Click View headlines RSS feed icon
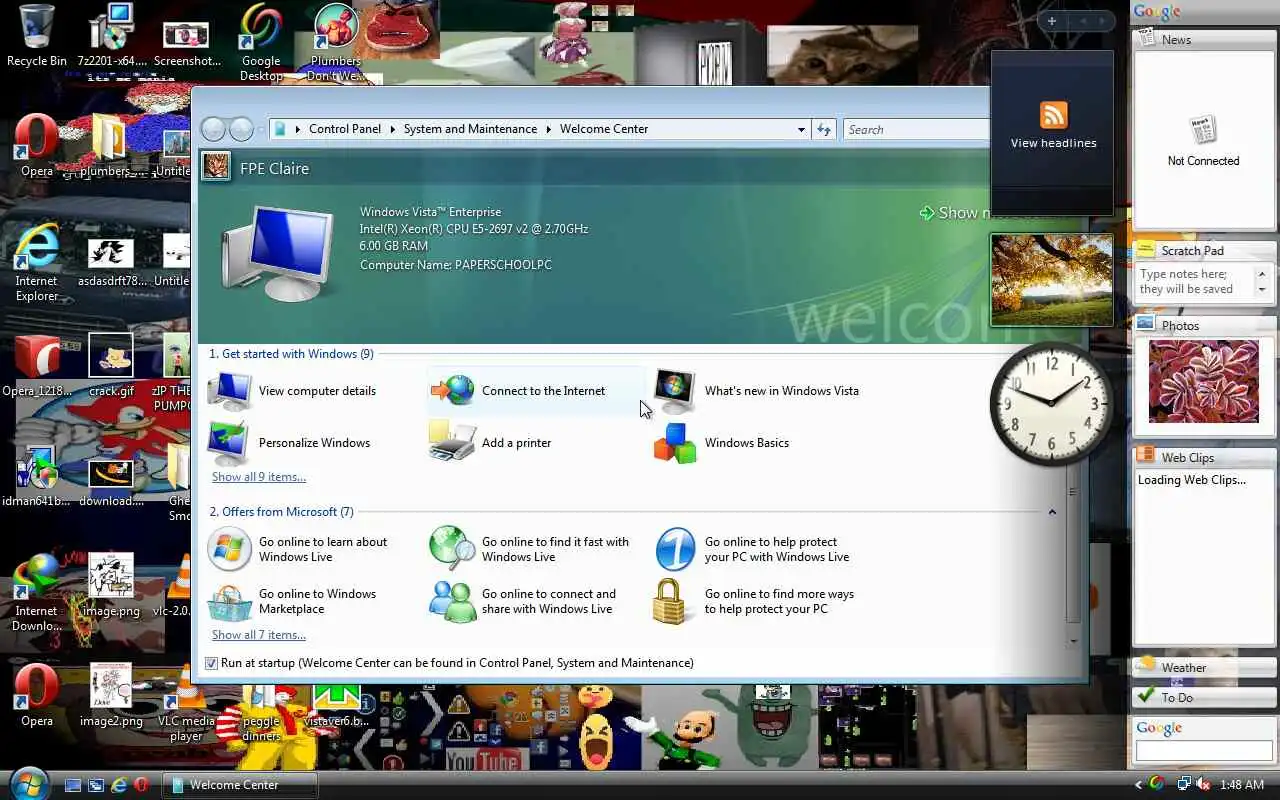Screen dimensions: 1280x800 (x=1053, y=115)
